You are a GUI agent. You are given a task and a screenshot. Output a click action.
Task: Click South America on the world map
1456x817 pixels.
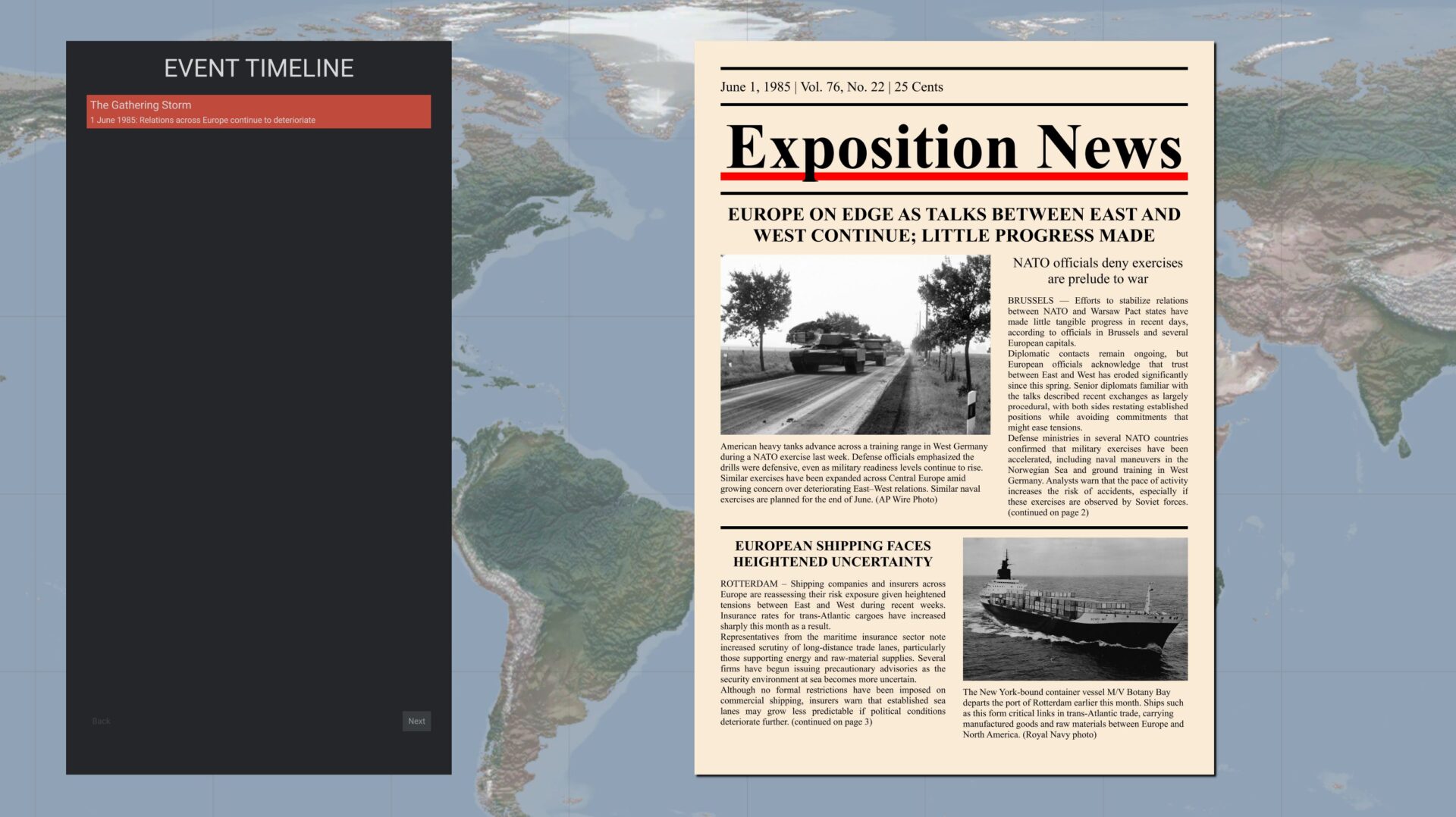[576, 546]
